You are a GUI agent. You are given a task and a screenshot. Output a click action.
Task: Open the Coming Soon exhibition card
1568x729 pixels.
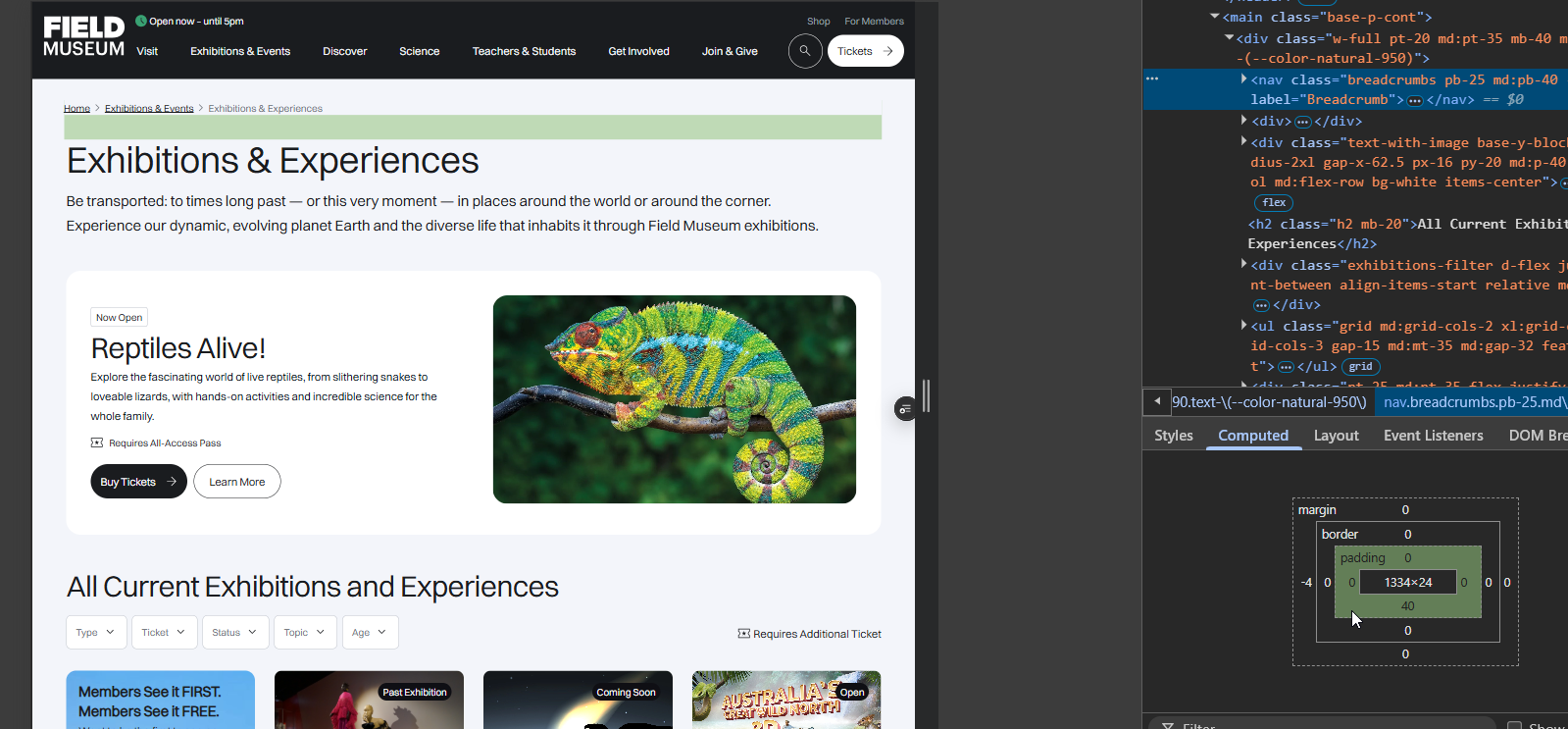(x=578, y=700)
